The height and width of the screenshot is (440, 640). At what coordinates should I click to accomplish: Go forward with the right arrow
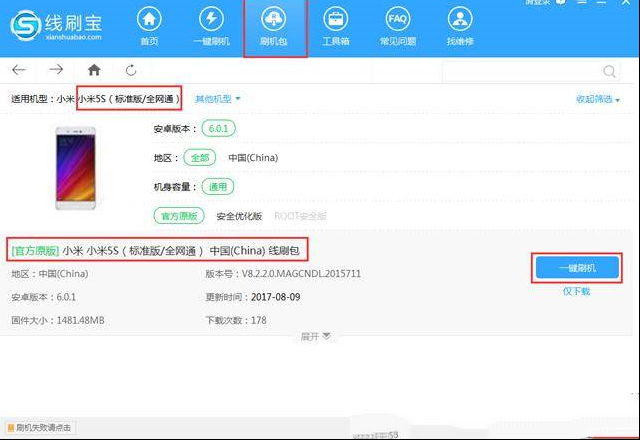(56, 70)
